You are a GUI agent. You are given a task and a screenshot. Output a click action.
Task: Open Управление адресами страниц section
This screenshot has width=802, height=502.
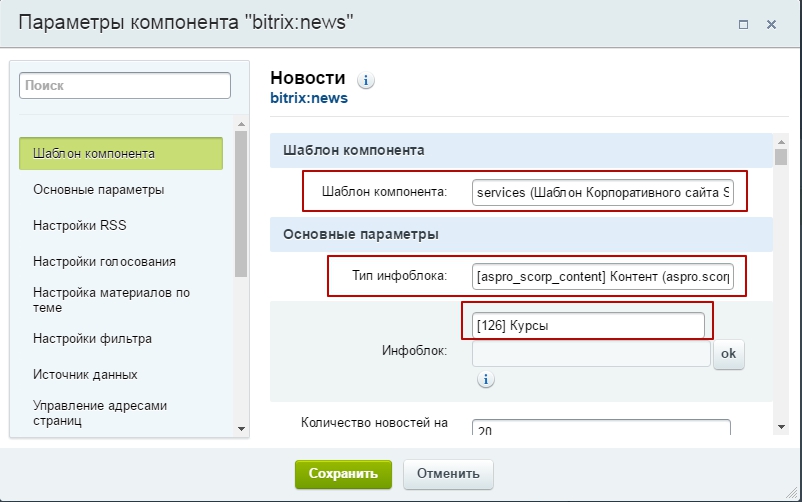coord(100,413)
